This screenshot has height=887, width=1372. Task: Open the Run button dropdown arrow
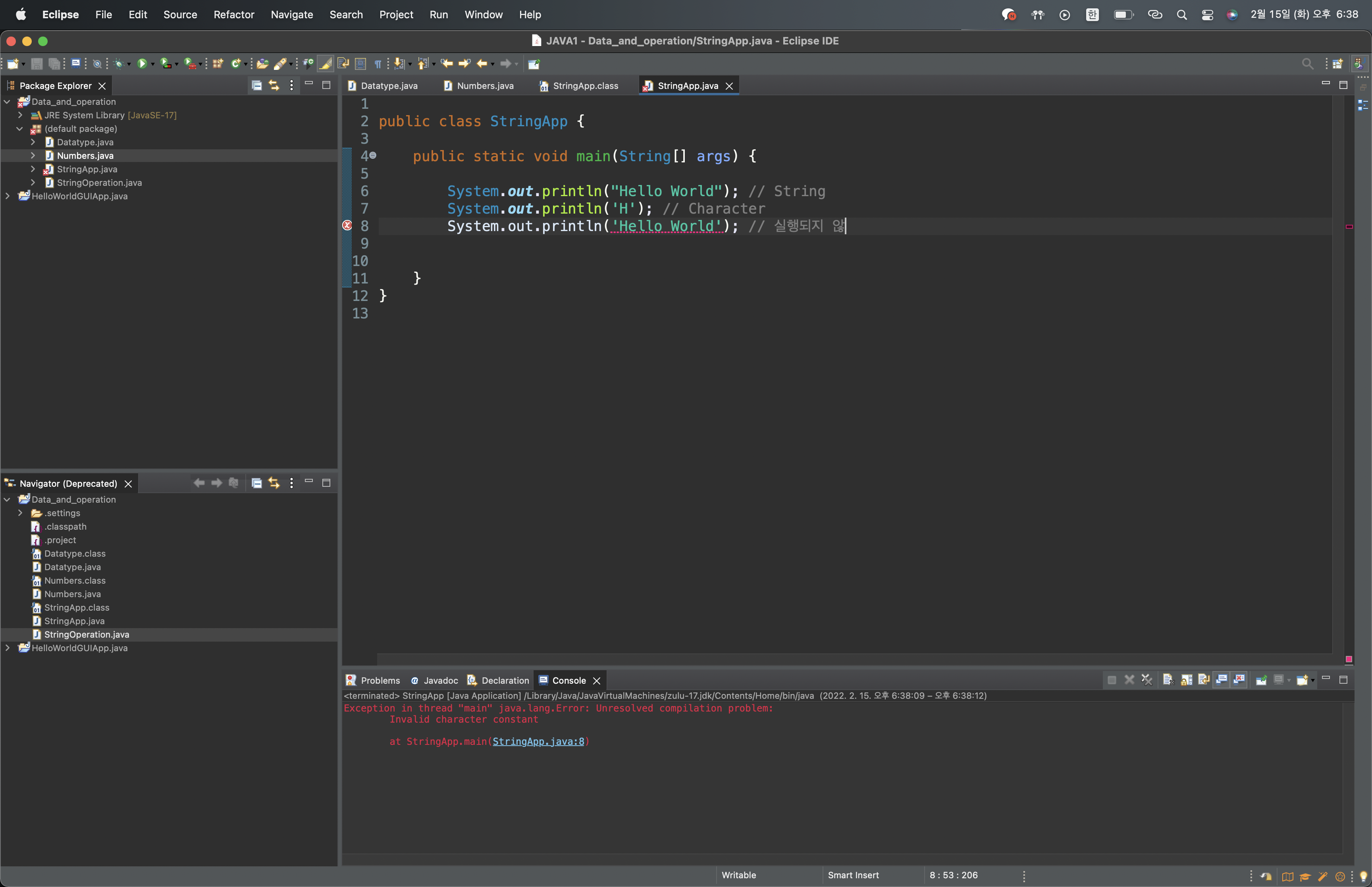[152, 64]
